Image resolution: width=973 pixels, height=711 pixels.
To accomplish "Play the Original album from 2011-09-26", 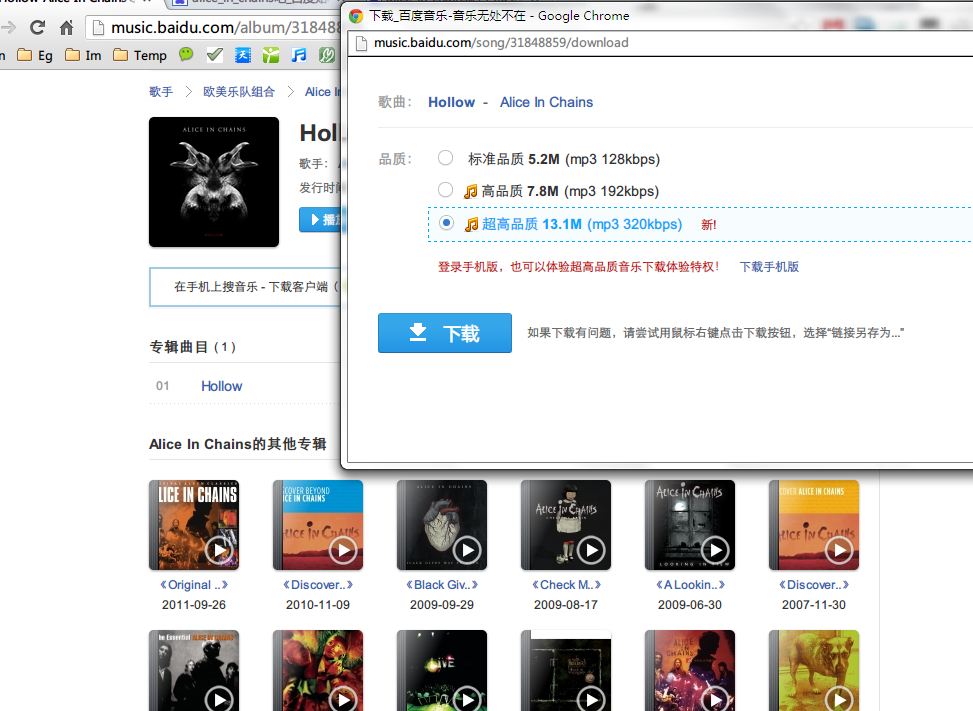I will [219, 550].
